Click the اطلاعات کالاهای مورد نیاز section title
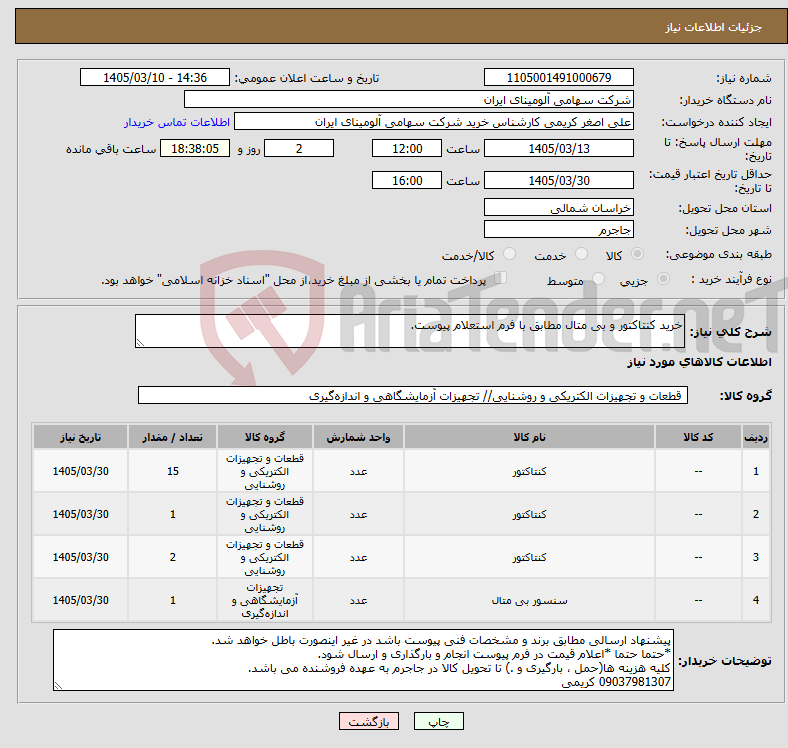This screenshot has height=748, width=788. click(x=699, y=362)
